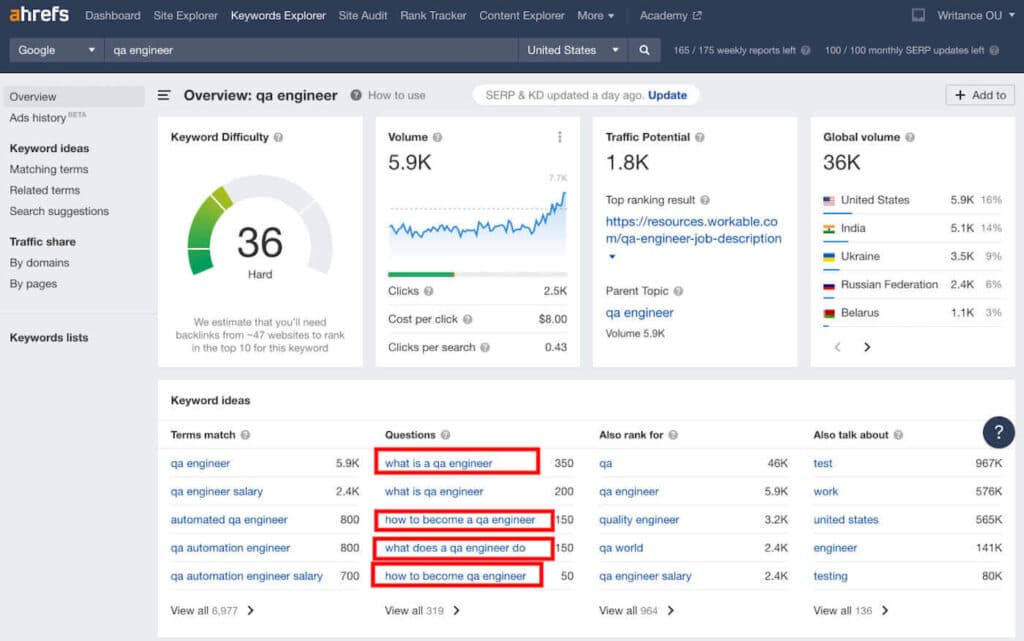
Task: Click the help icon in the Questions column header
Action: (447, 435)
